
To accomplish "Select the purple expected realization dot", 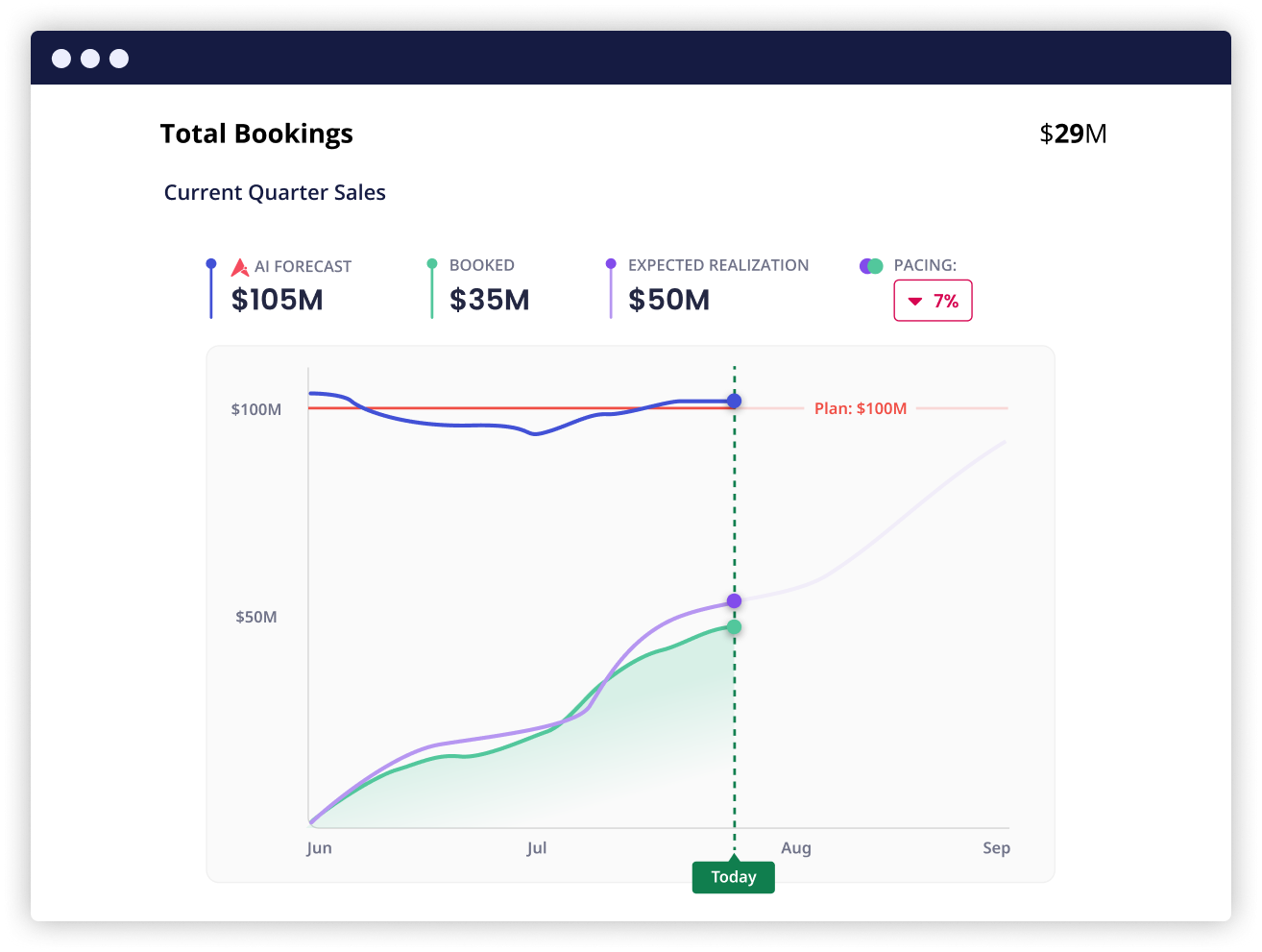I will 734,600.
